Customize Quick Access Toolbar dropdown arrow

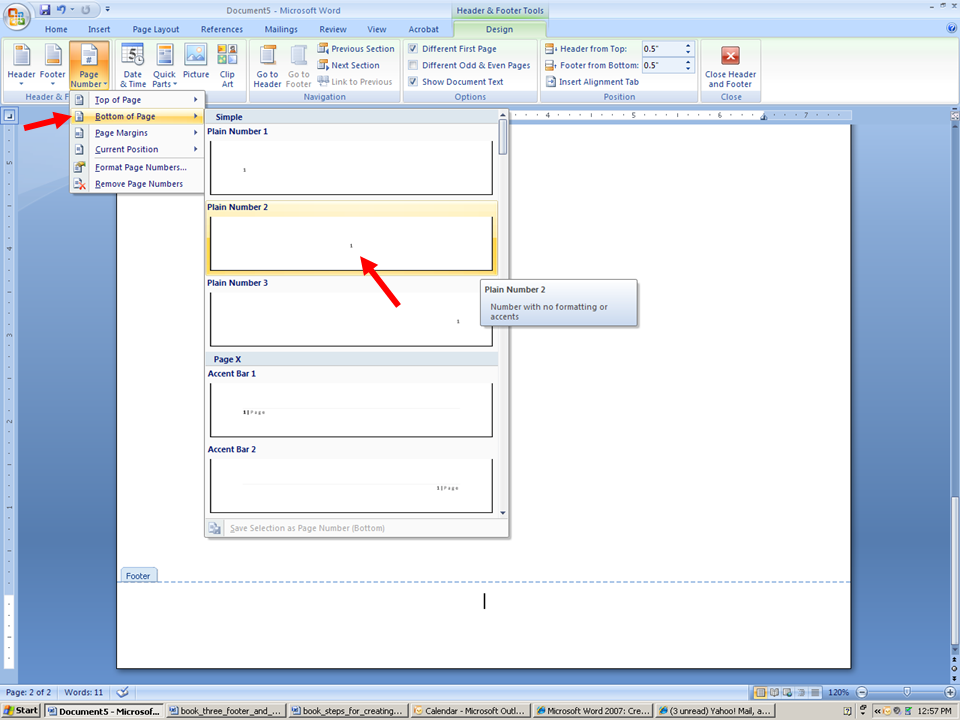[108, 10]
